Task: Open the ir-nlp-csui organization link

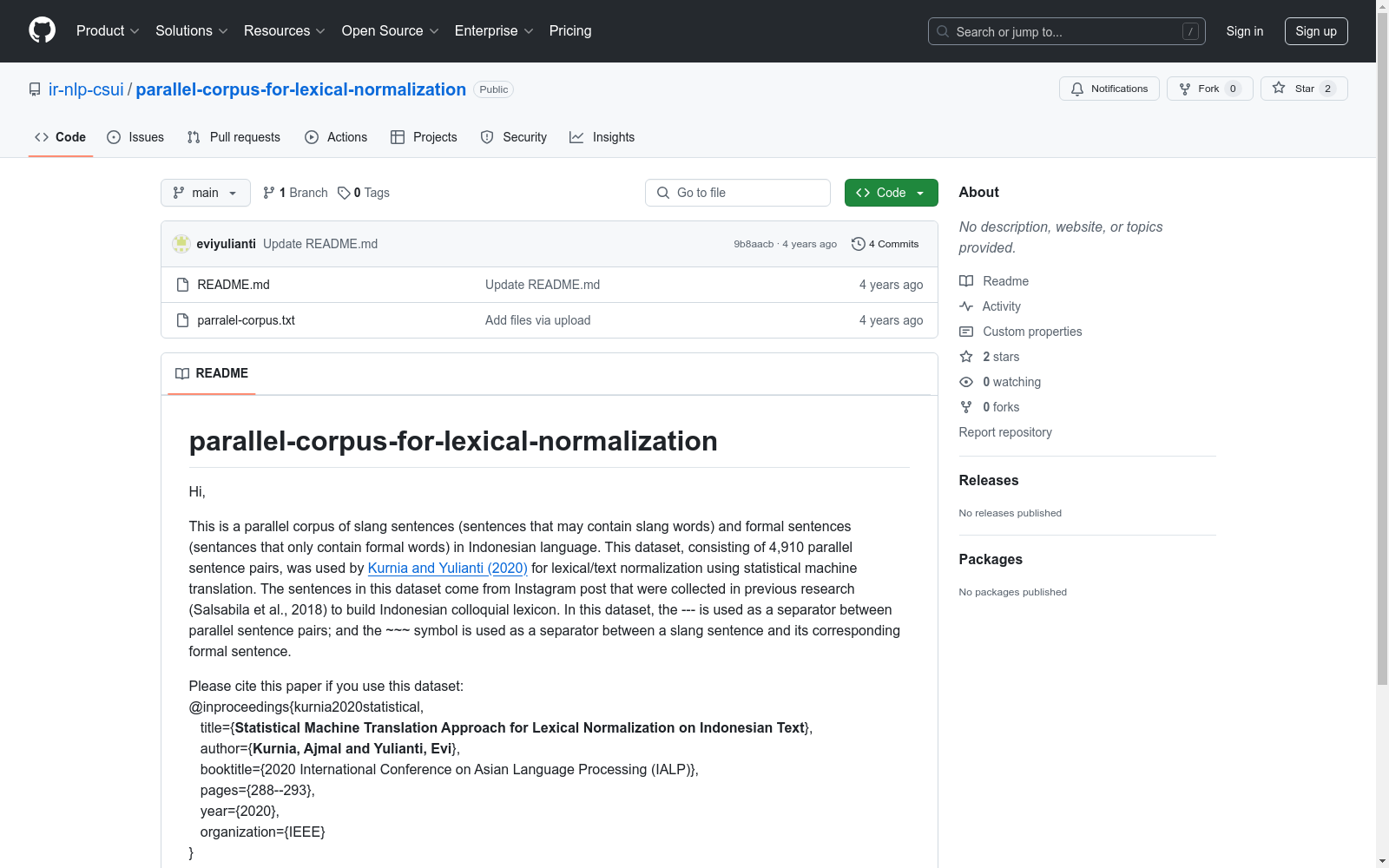Action: coord(86,89)
